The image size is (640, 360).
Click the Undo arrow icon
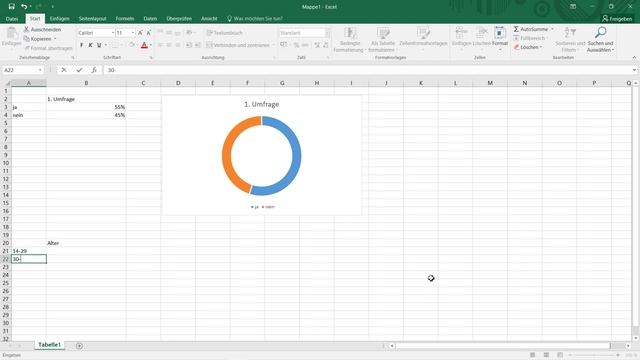[24, 7]
